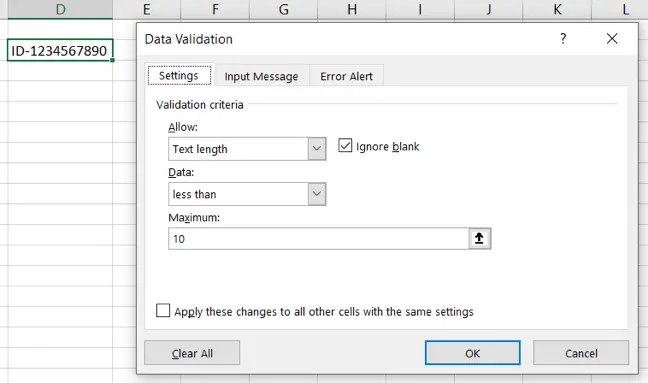Click the less than combo box
The height and width of the screenshot is (383, 648).
click(x=247, y=194)
